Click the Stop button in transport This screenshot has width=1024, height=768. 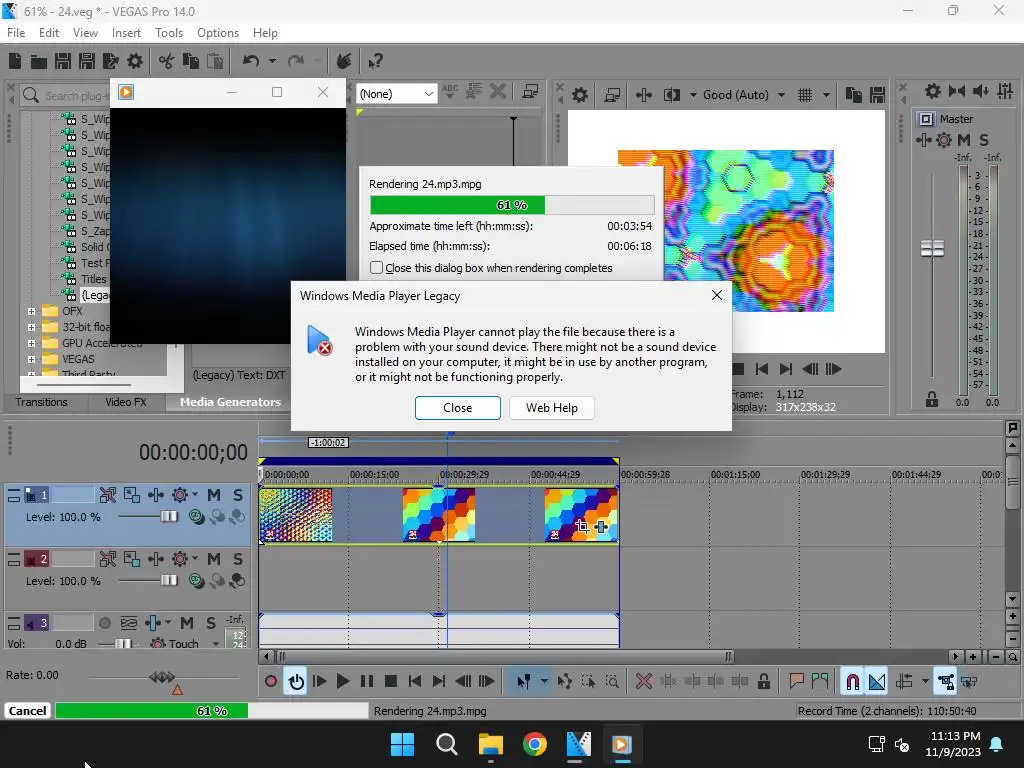click(391, 682)
